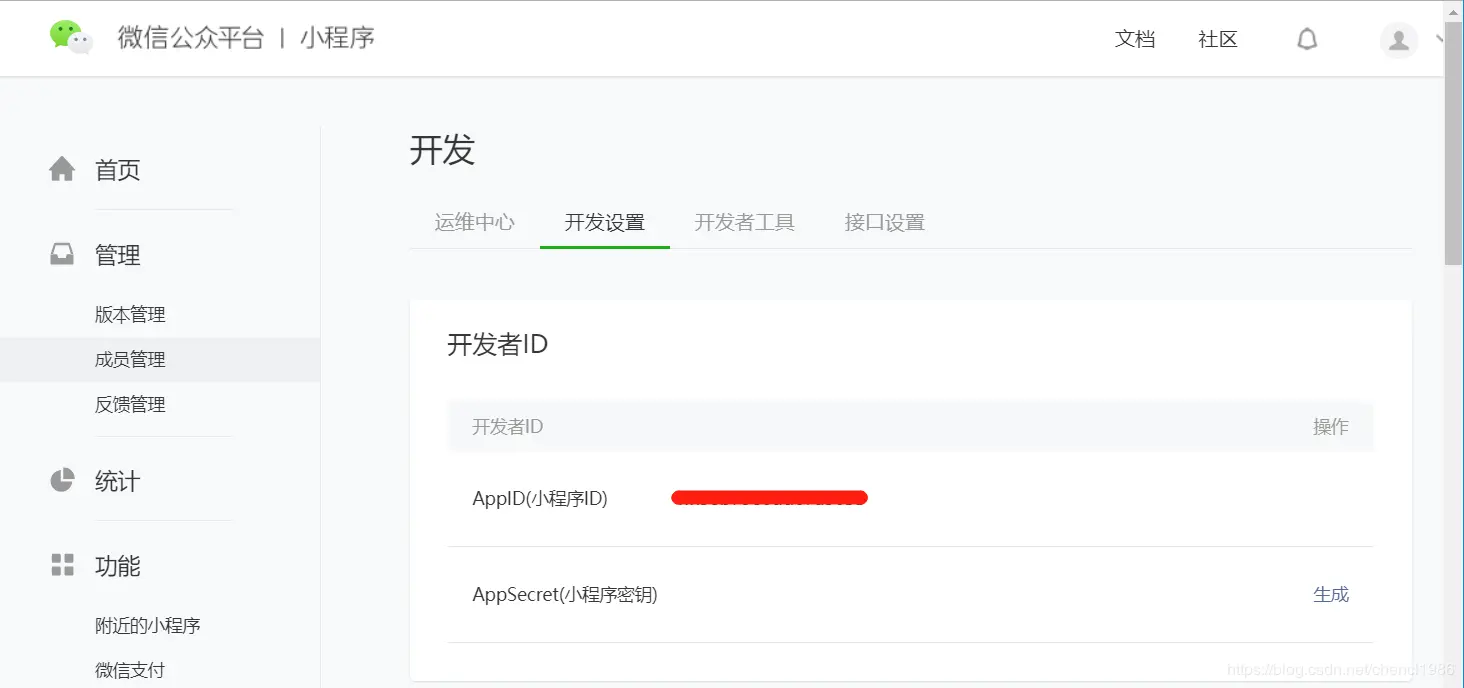This screenshot has width=1464, height=688.
Task: Click 生成 to generate the AppSecret
Action: [x=1331, y=594]
